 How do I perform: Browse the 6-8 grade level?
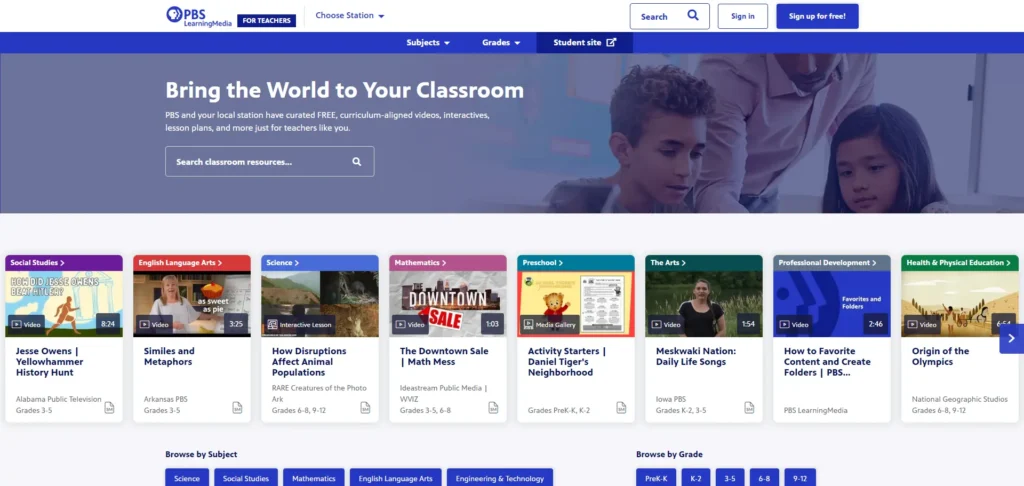click(x=764, y=478)
